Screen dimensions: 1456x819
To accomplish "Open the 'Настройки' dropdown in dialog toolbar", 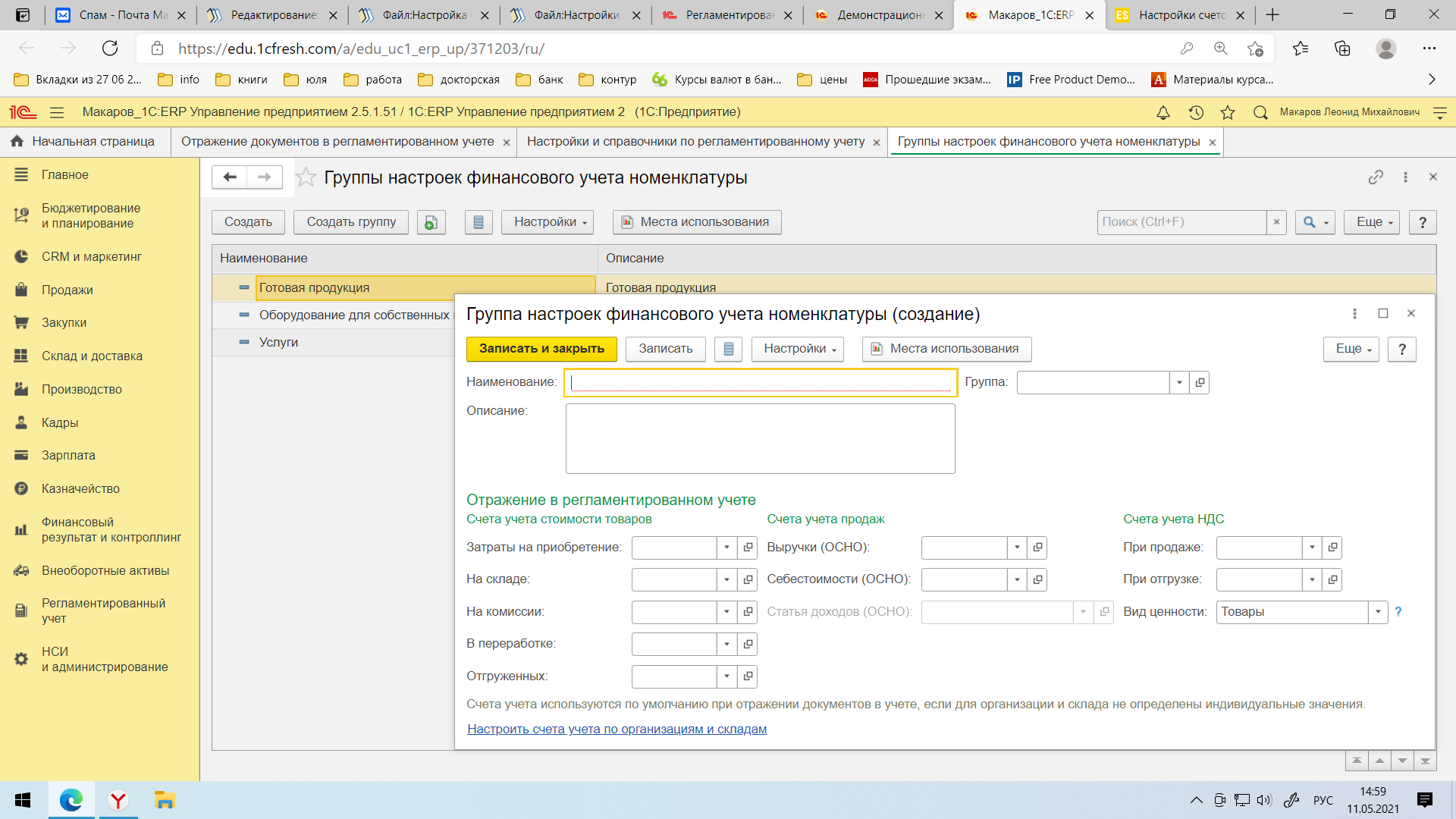I will coord(800,348).
